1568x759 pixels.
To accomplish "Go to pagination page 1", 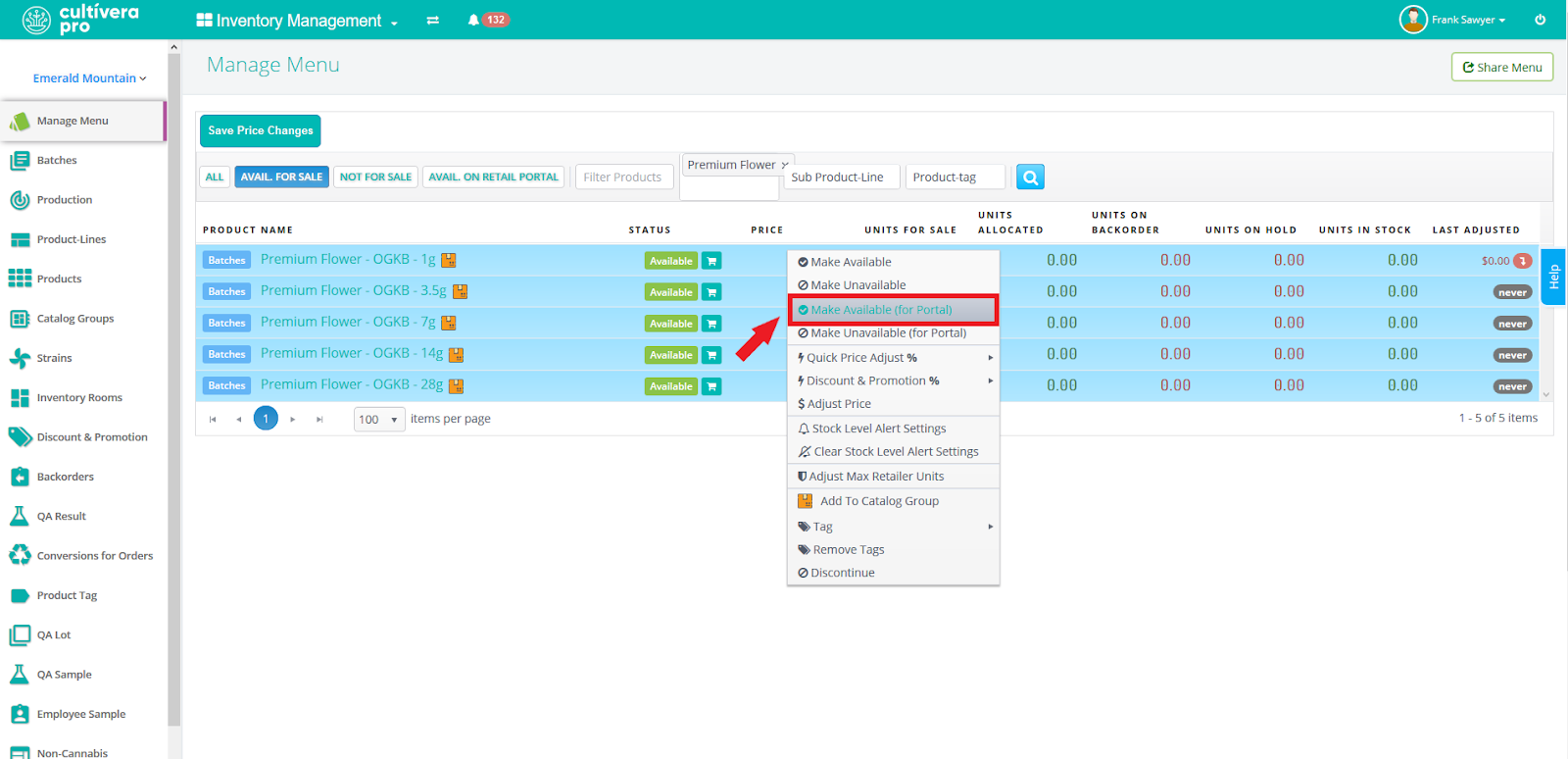I will 266,419.
